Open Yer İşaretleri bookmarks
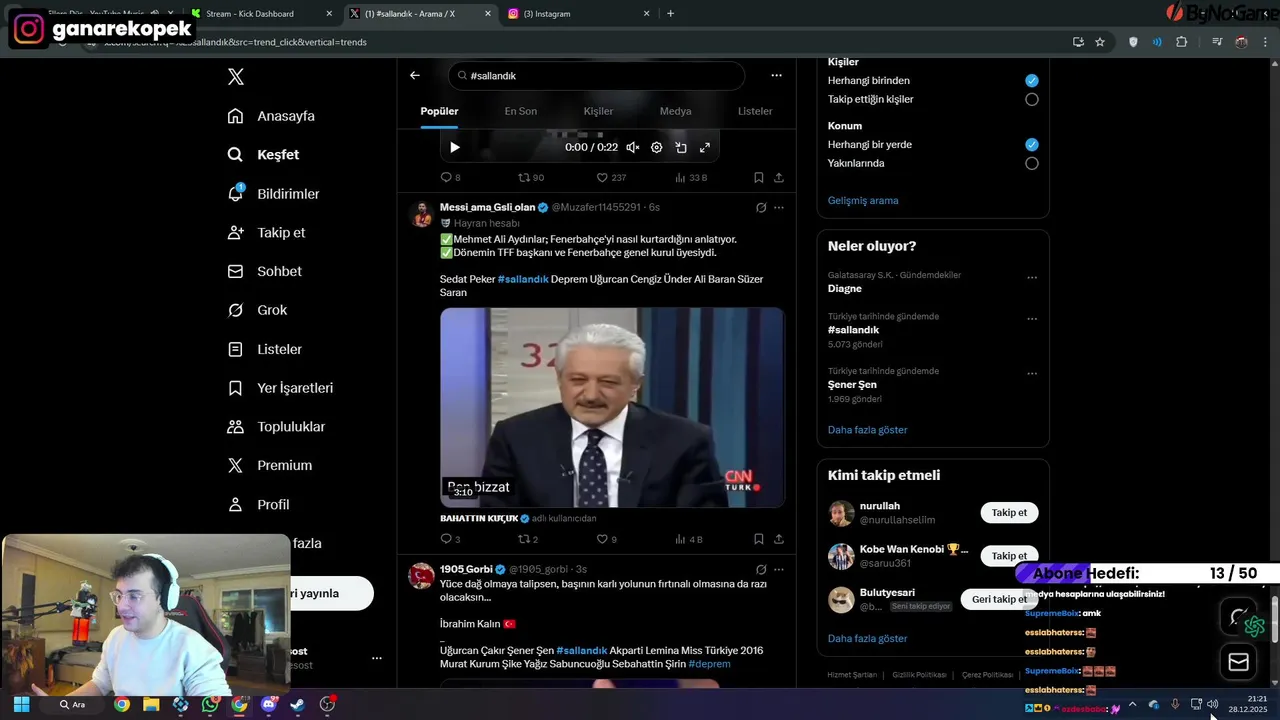The width and height of the screenshot is (1280, 720). click(280, 388)
